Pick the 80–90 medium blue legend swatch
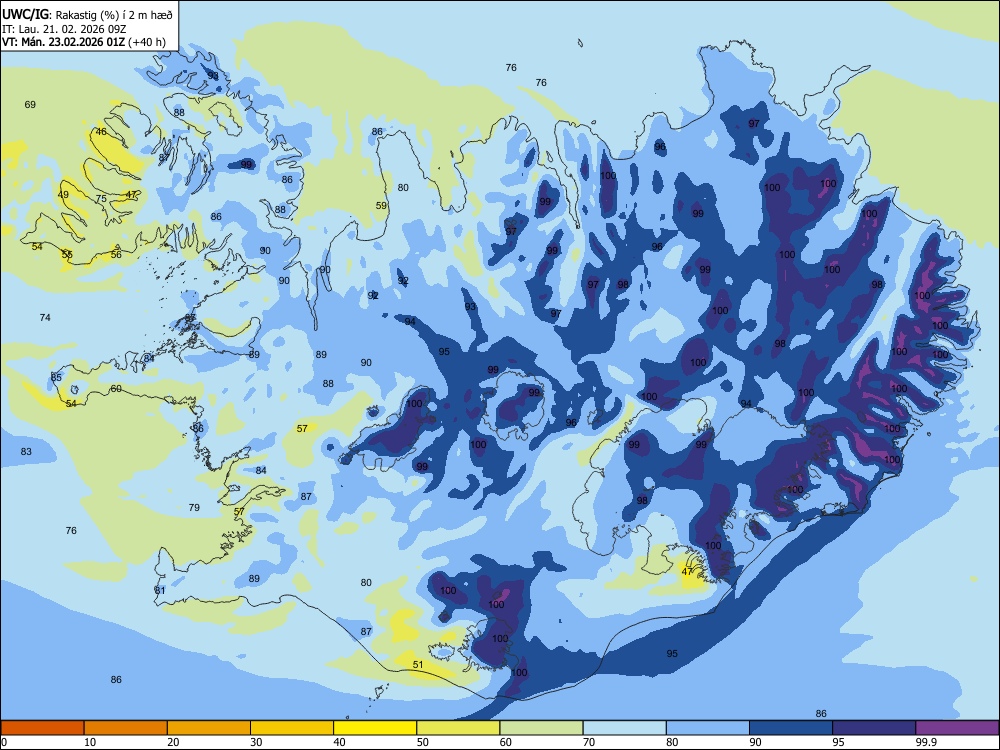 pos(708,728)
